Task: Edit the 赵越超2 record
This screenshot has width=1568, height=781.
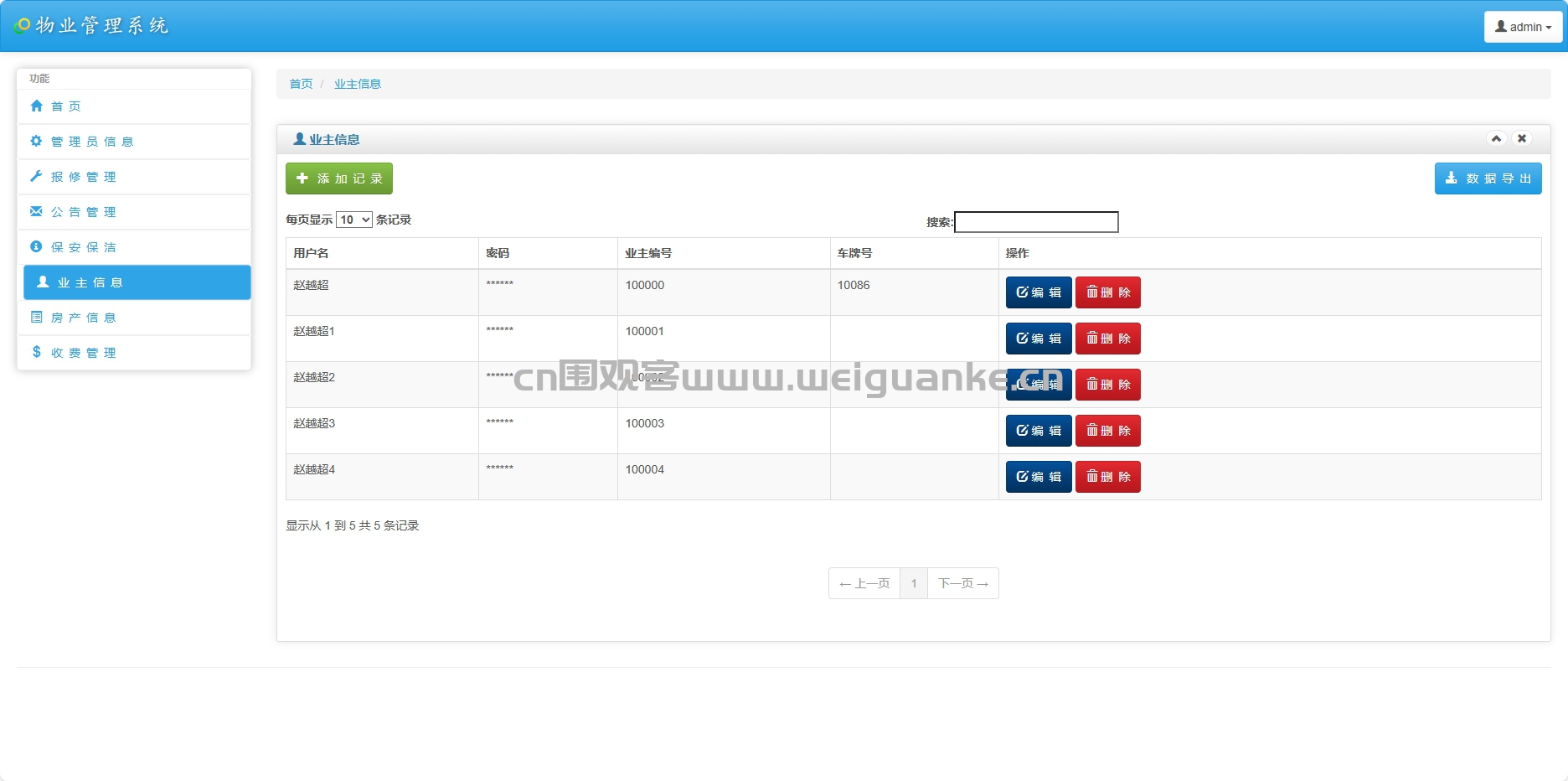Action: point(1039,385)
